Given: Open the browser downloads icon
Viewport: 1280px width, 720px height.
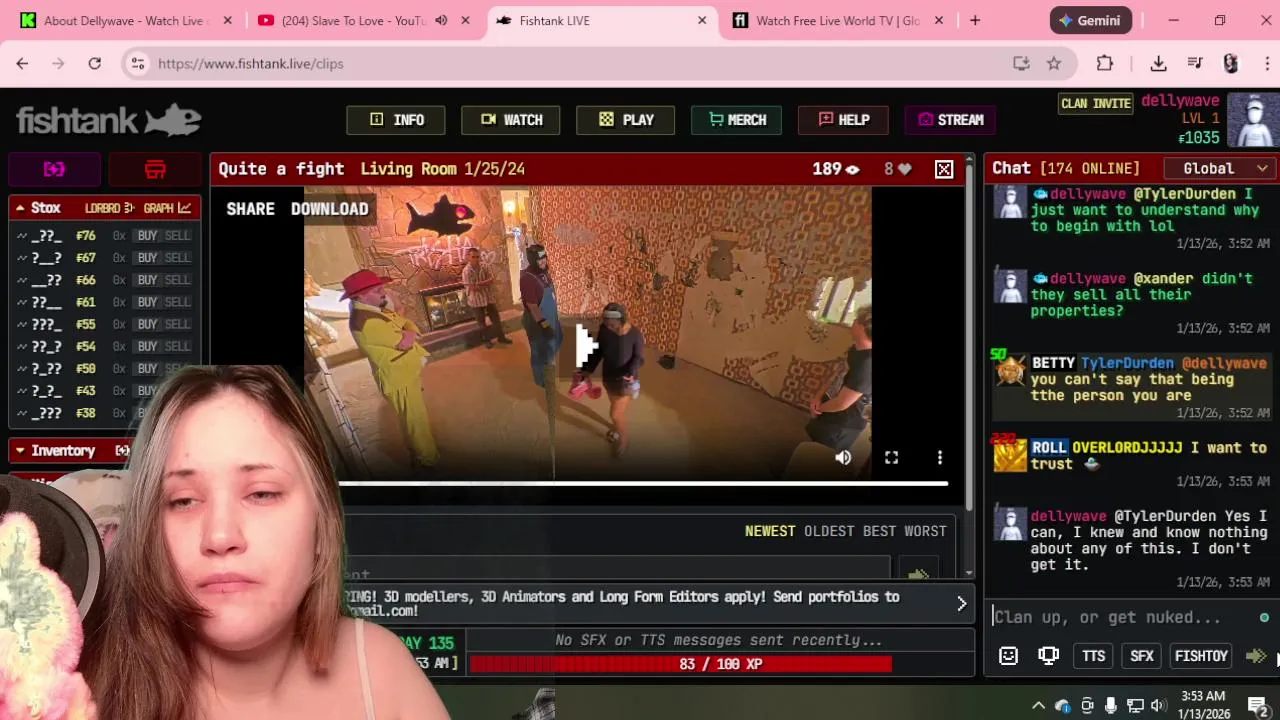Looking at the screenshot, I should (x=1158, y=63).
